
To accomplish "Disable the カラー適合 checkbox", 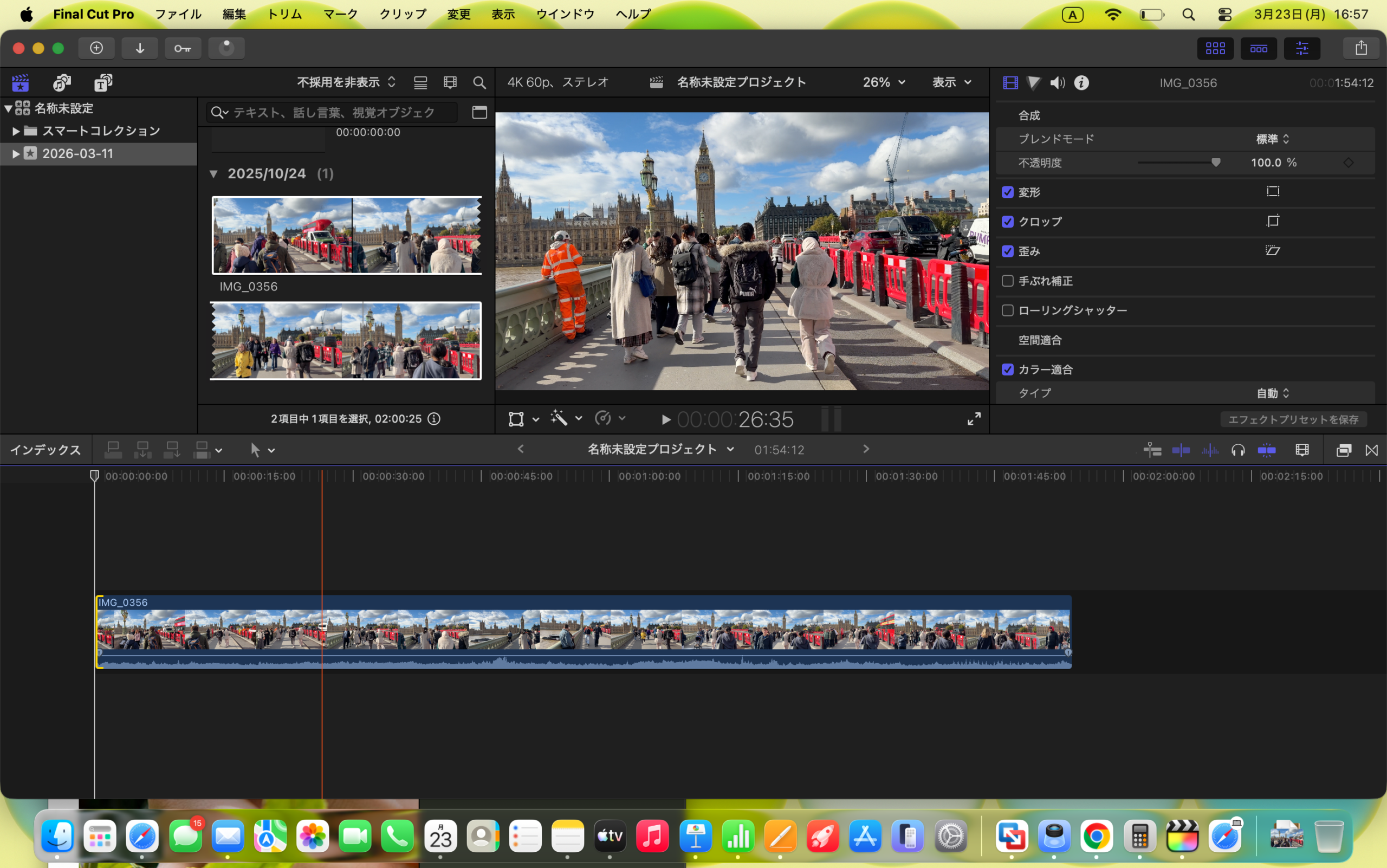I will [1008, 370].
